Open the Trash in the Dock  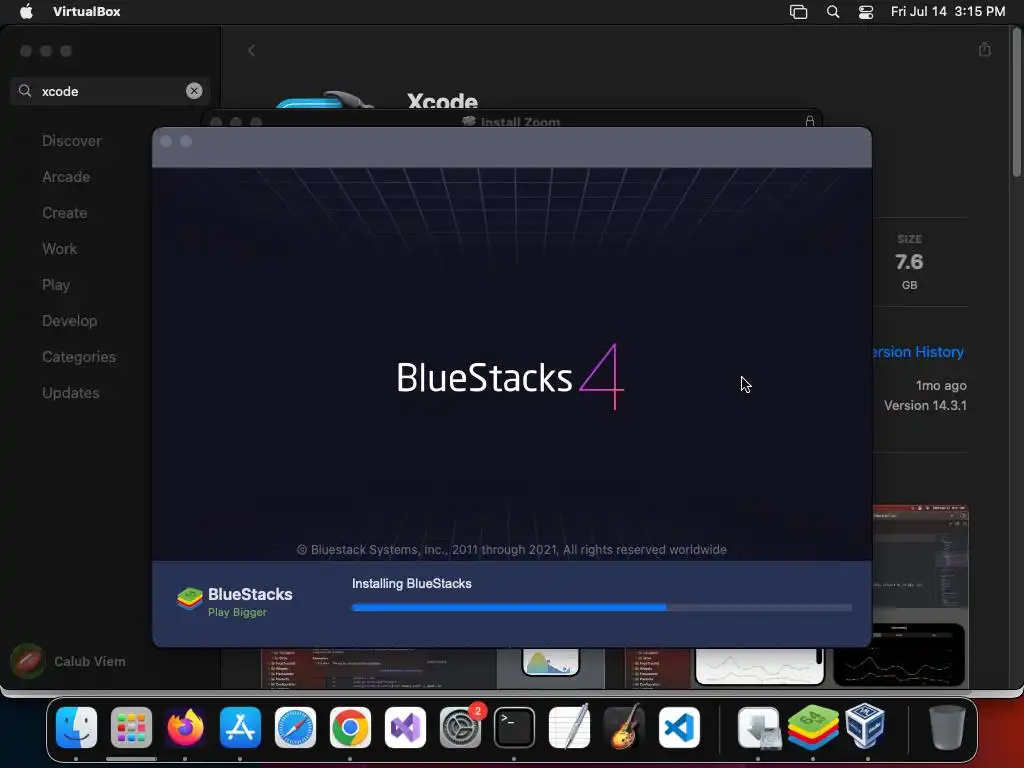coord(947,727)
